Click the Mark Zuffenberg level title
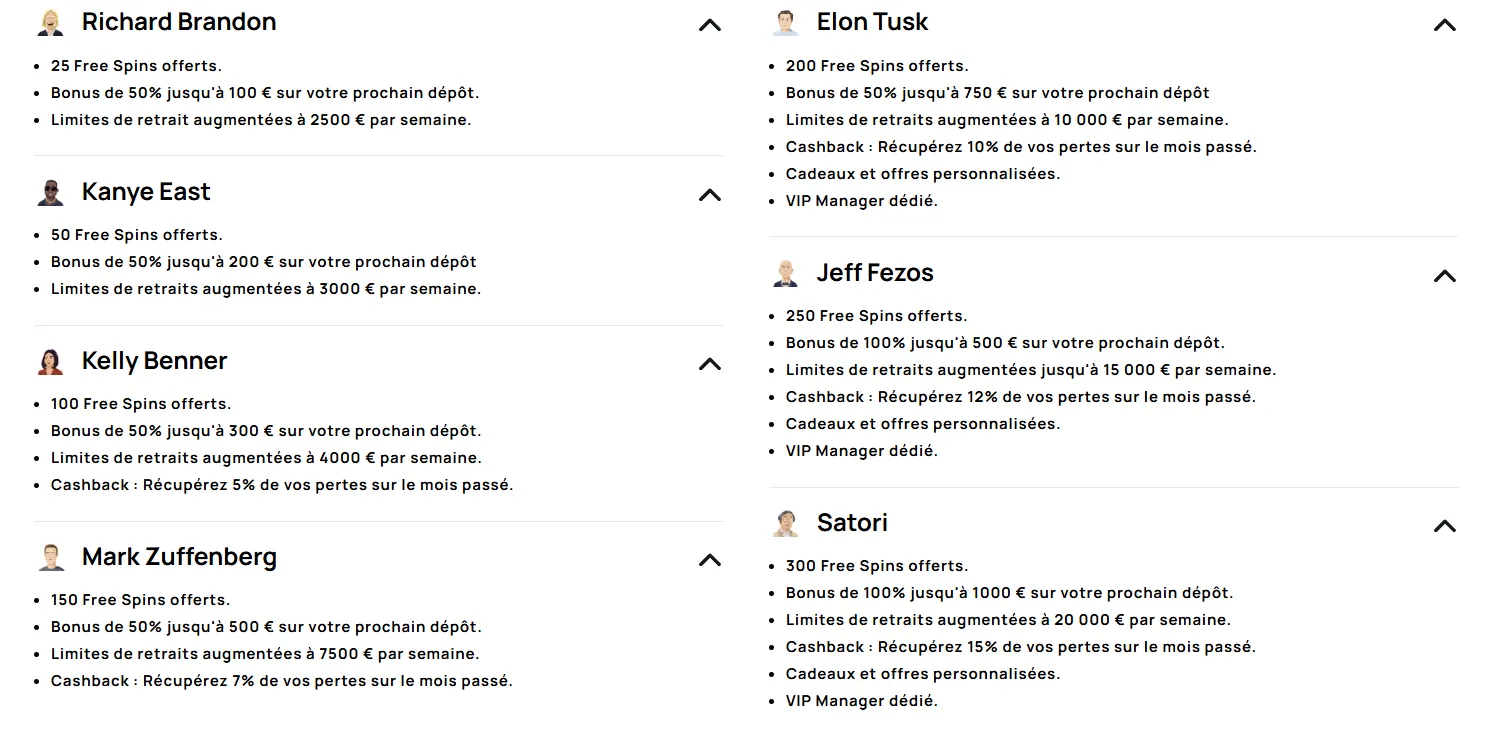 point(179,557)
